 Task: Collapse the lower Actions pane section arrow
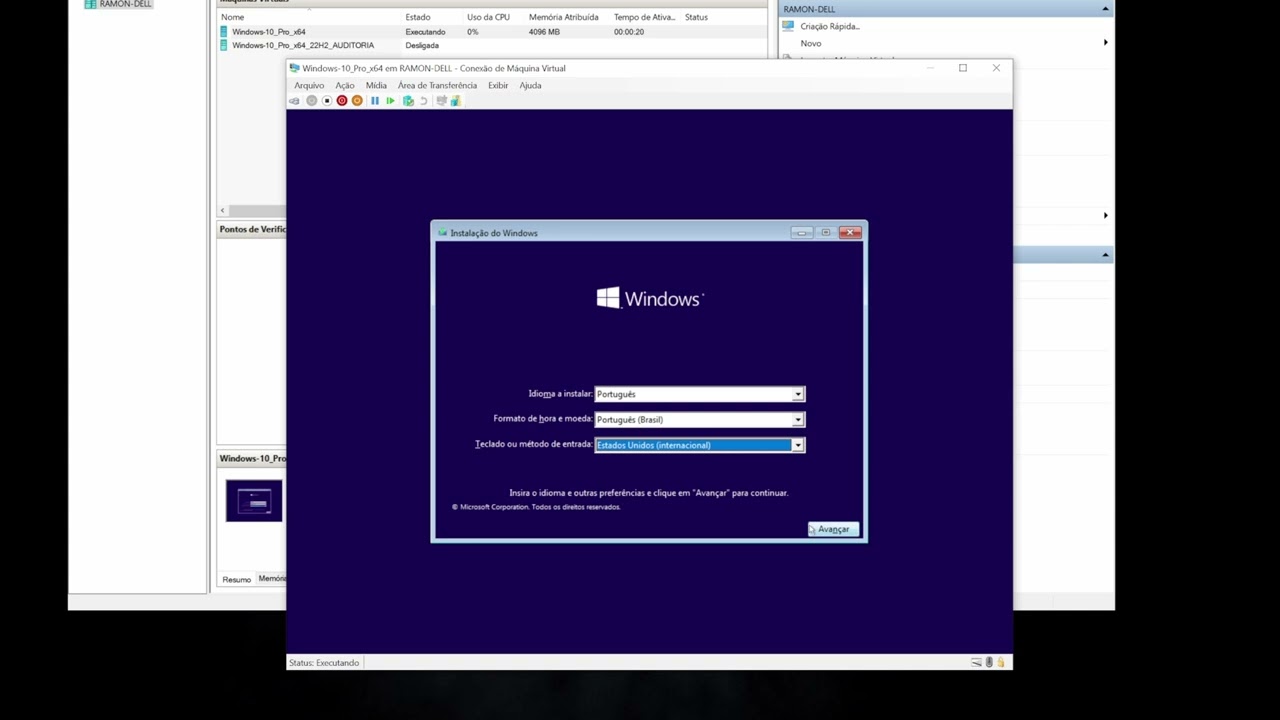point(1105,255)
